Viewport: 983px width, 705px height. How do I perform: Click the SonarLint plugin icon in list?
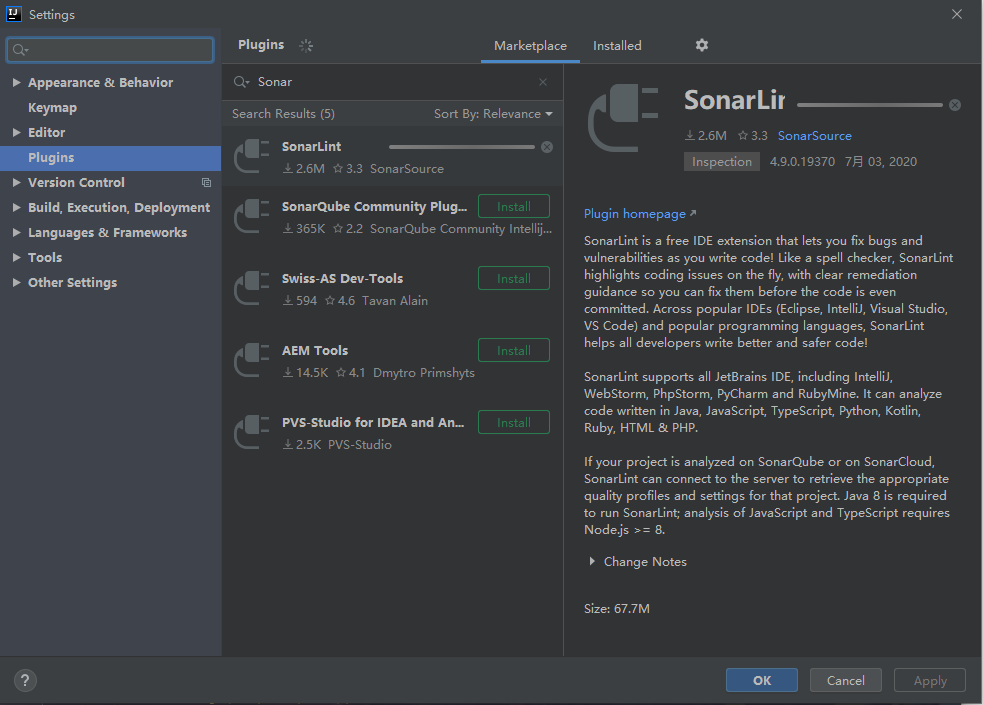click(x=251, y=156)
